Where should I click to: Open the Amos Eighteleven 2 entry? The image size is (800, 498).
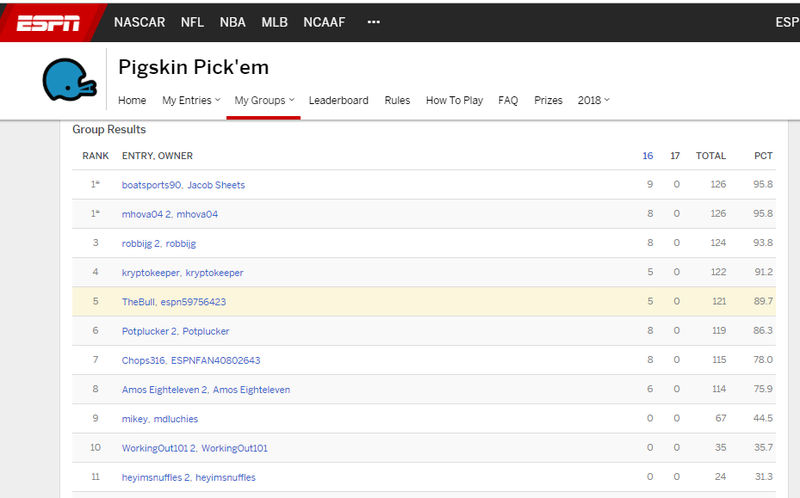pos(206,390)
